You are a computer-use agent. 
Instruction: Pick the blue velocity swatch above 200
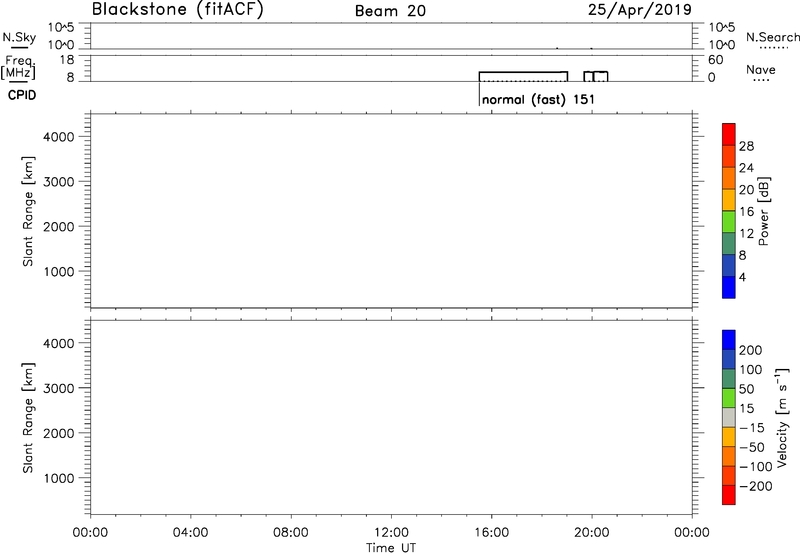[x=729, y=340]
